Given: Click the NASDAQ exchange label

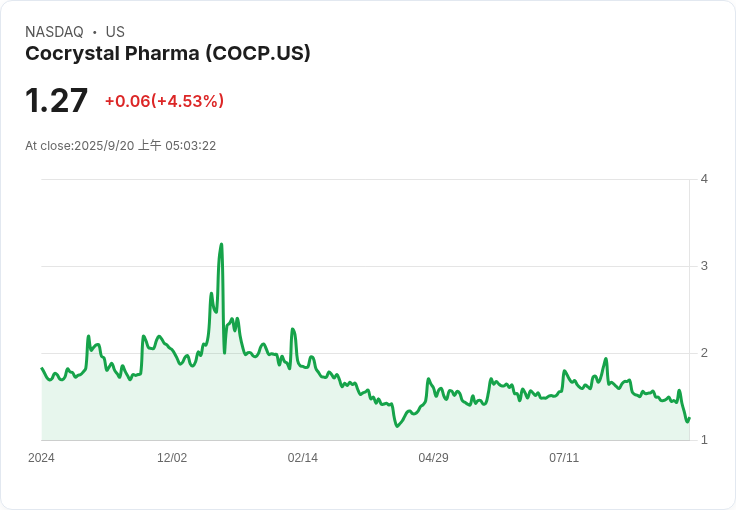Looking at the screenshot, I should click(54, 32).
